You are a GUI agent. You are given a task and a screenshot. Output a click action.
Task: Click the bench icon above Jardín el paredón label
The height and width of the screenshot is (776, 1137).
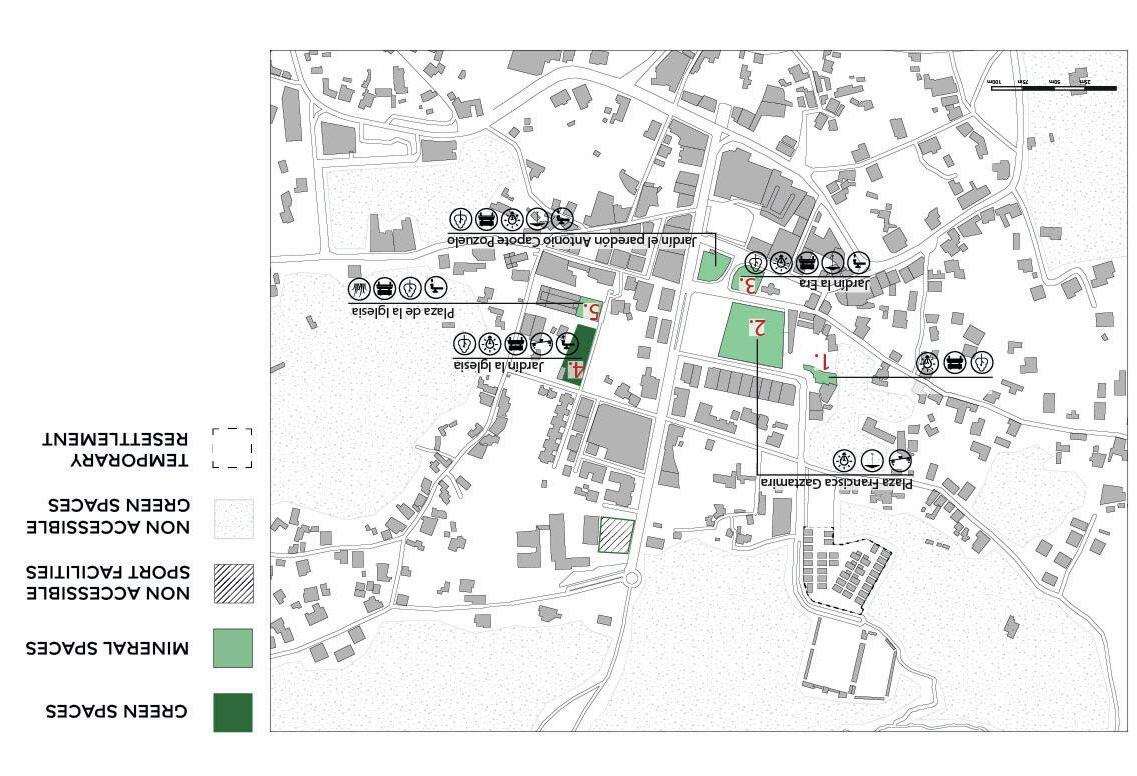coord(486,218)
